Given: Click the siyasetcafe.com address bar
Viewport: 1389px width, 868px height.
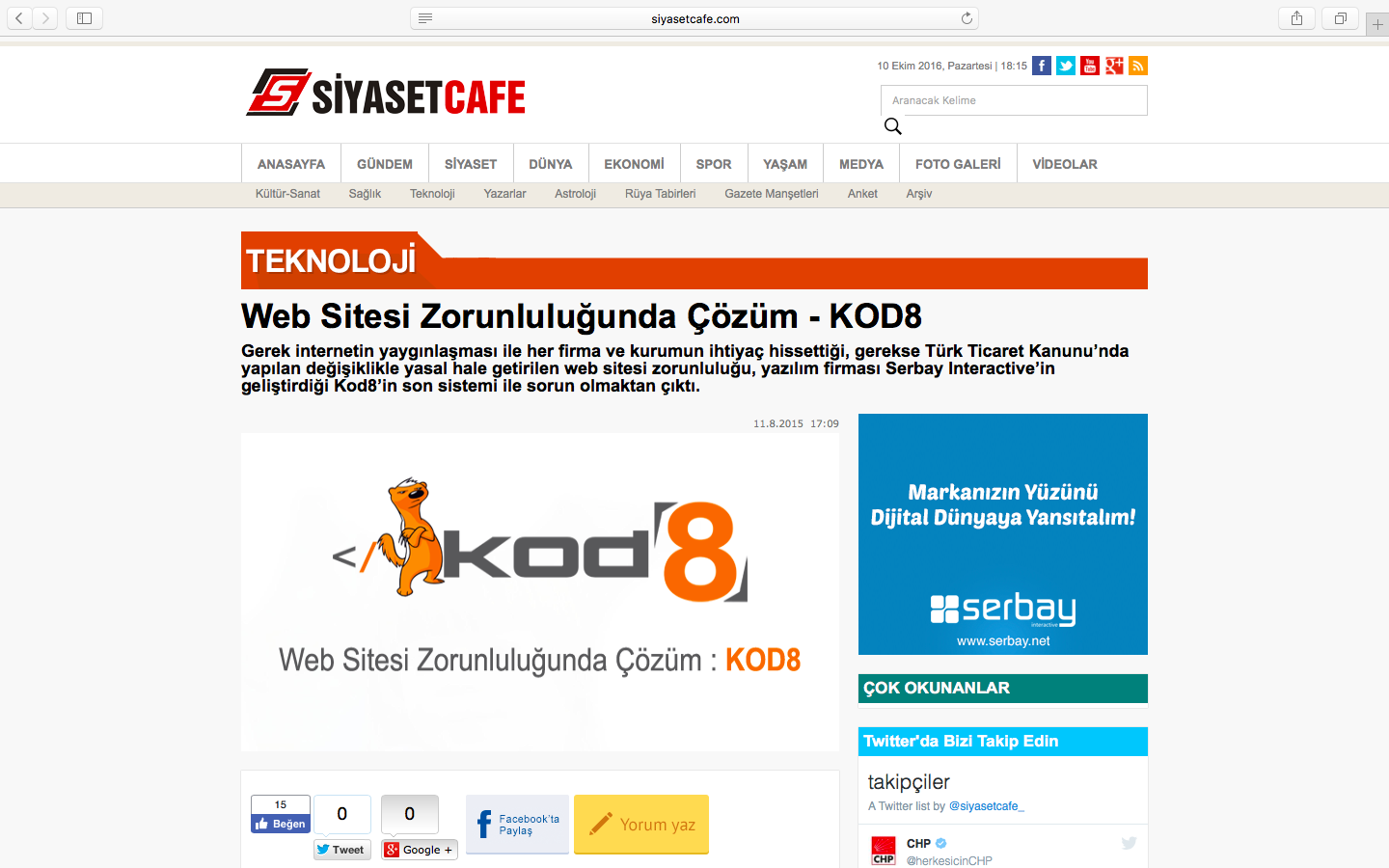Looking at the screenshot, I should (x=694, y=18).
